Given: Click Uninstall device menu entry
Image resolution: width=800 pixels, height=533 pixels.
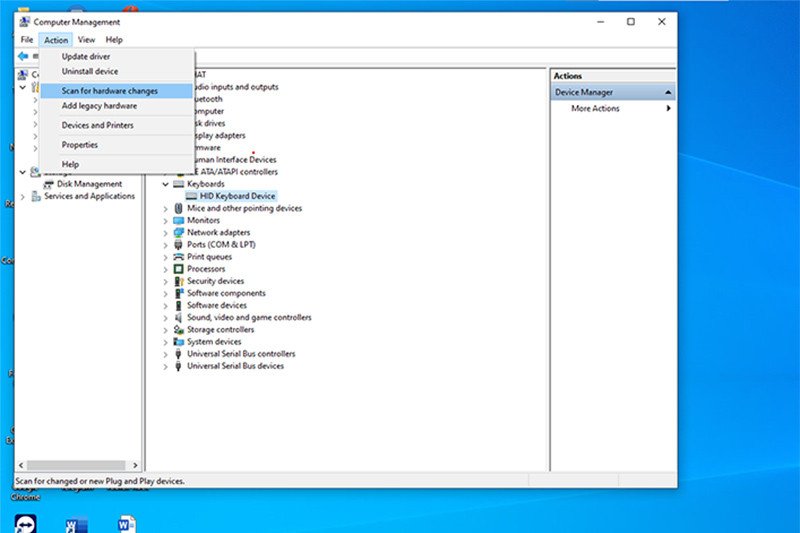Looking at the screenshot, I should [90, 71].
